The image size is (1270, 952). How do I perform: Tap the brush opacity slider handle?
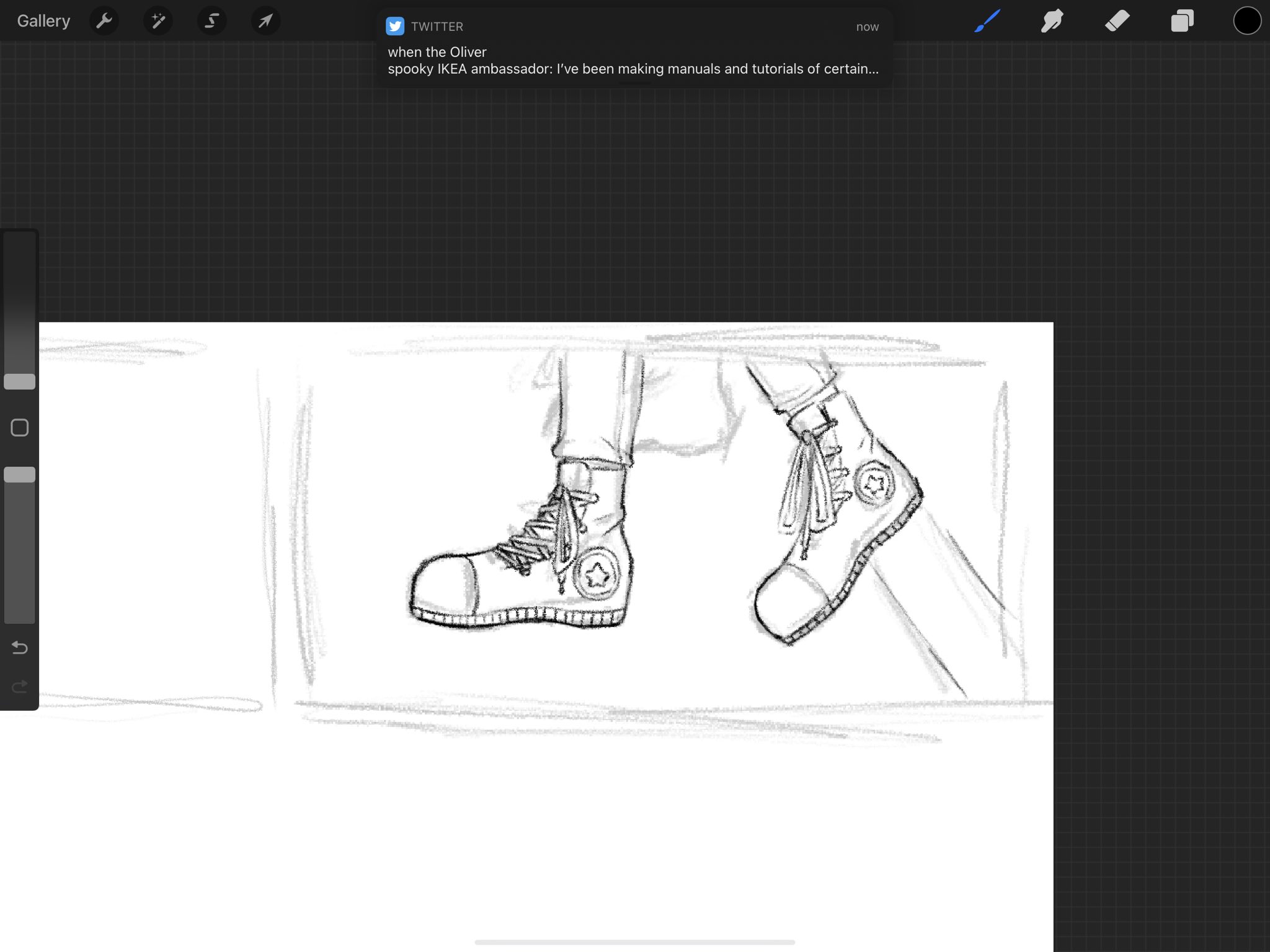click(x=20, y=474)
